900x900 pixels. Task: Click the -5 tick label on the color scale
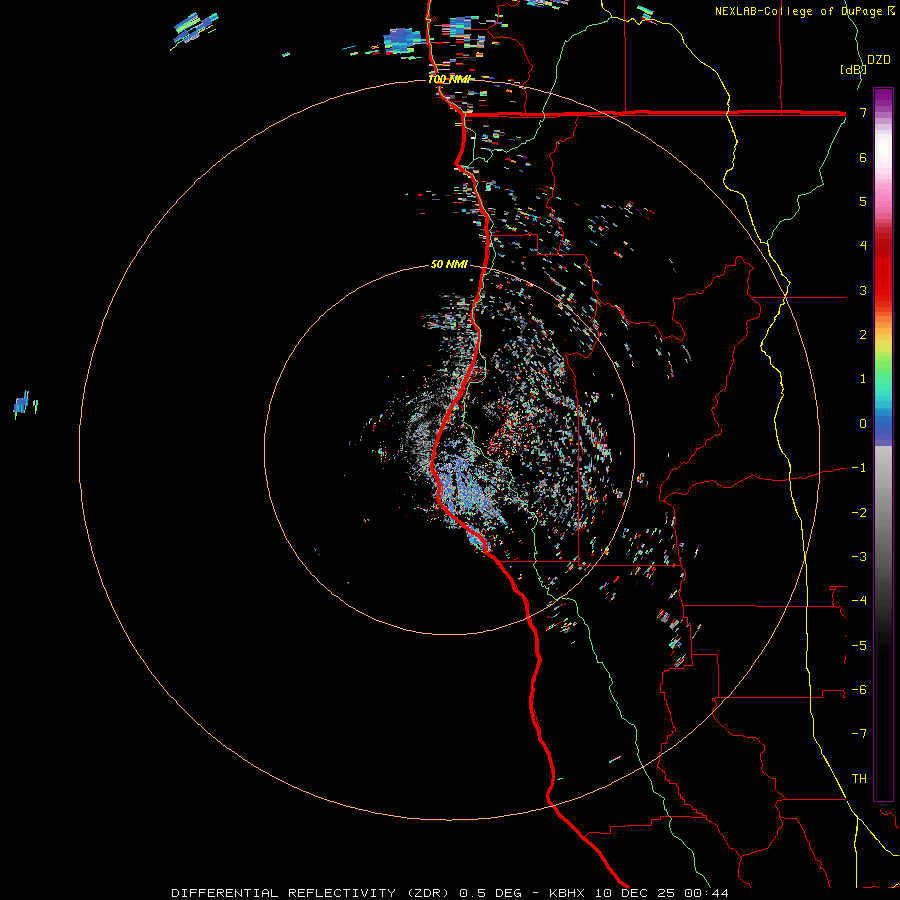click(x=859, y=646)
